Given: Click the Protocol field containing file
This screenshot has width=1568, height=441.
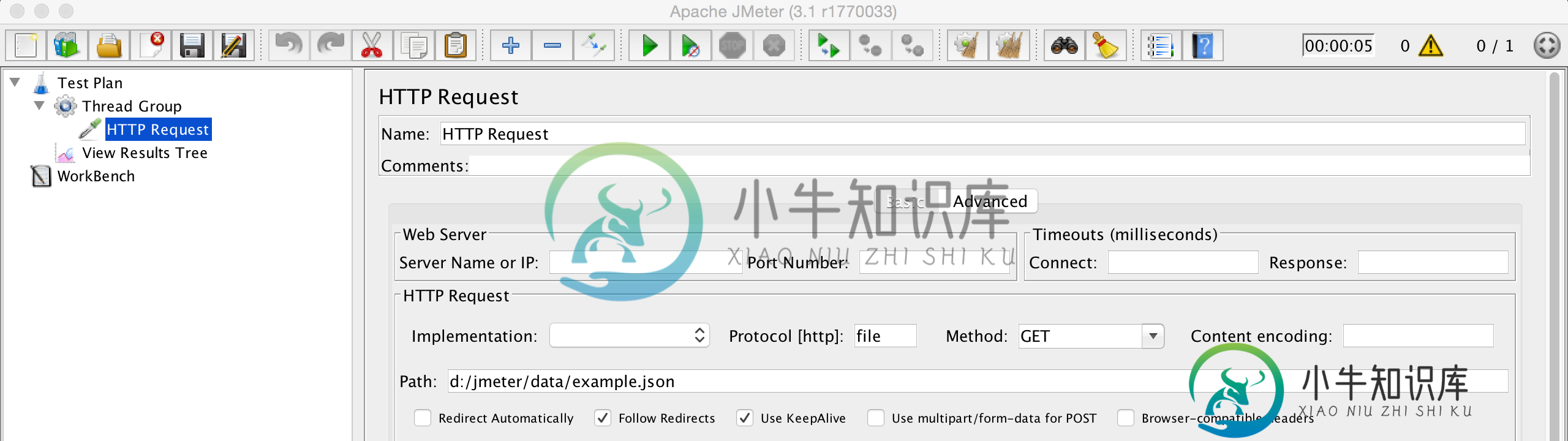Looking at the screenshot, I should pyautogui.click(x=886, y=336).
